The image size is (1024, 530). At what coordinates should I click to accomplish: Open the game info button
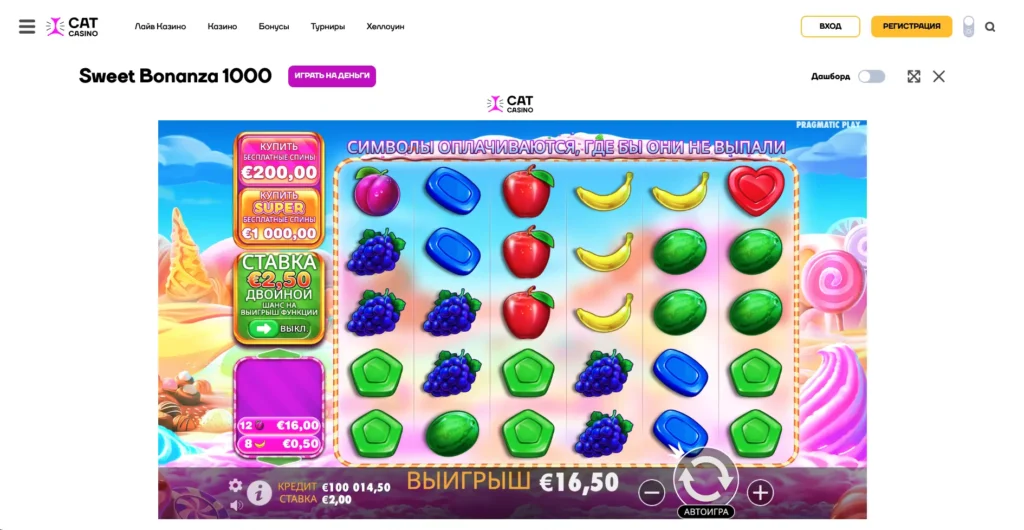coord(259,493)
